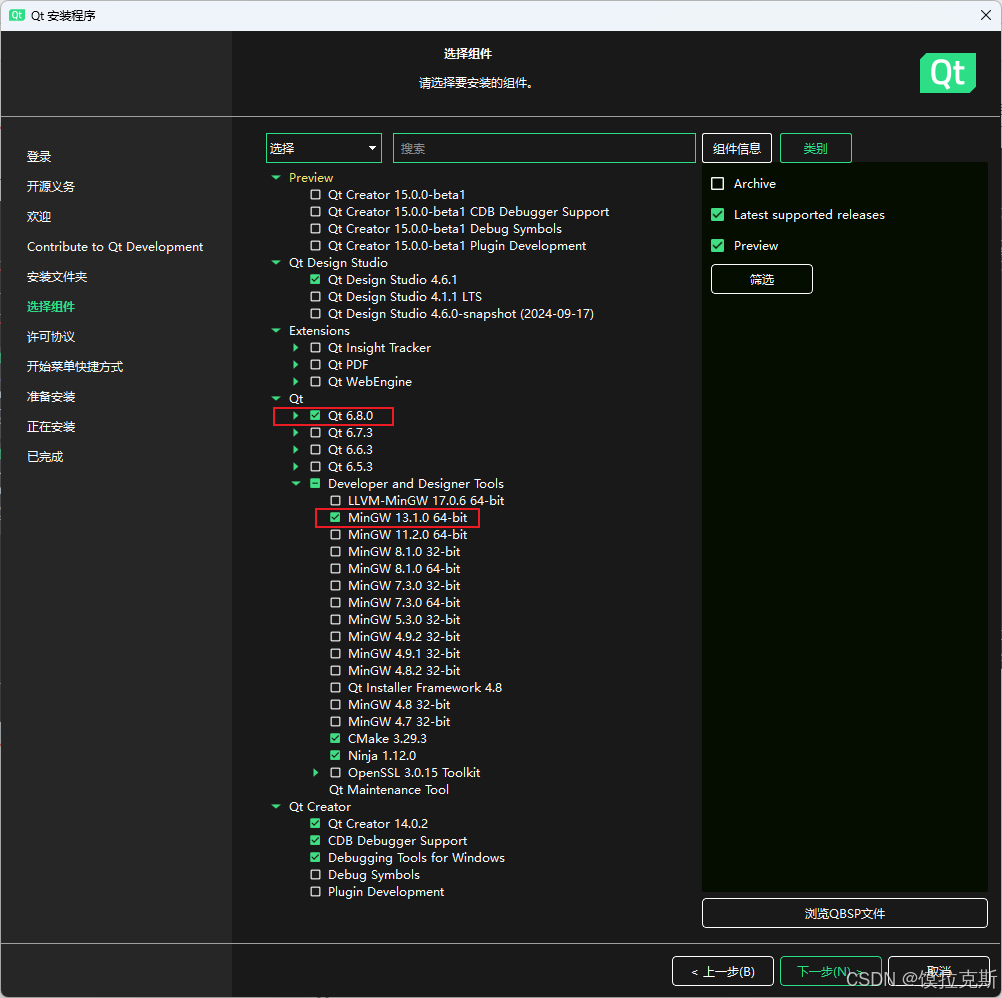Screen dimensions: 1002x998
Task: Proceed with 下一步(N) button
Action: (831, 971)
